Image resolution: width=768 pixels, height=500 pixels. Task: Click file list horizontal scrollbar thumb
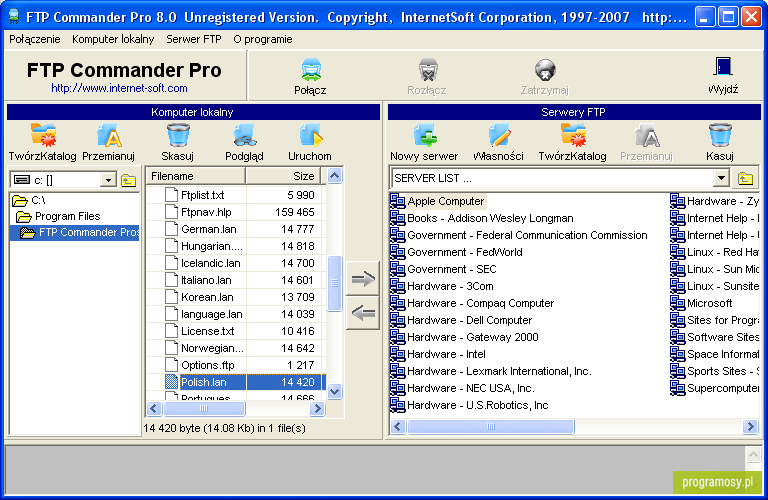coord(204,408)
